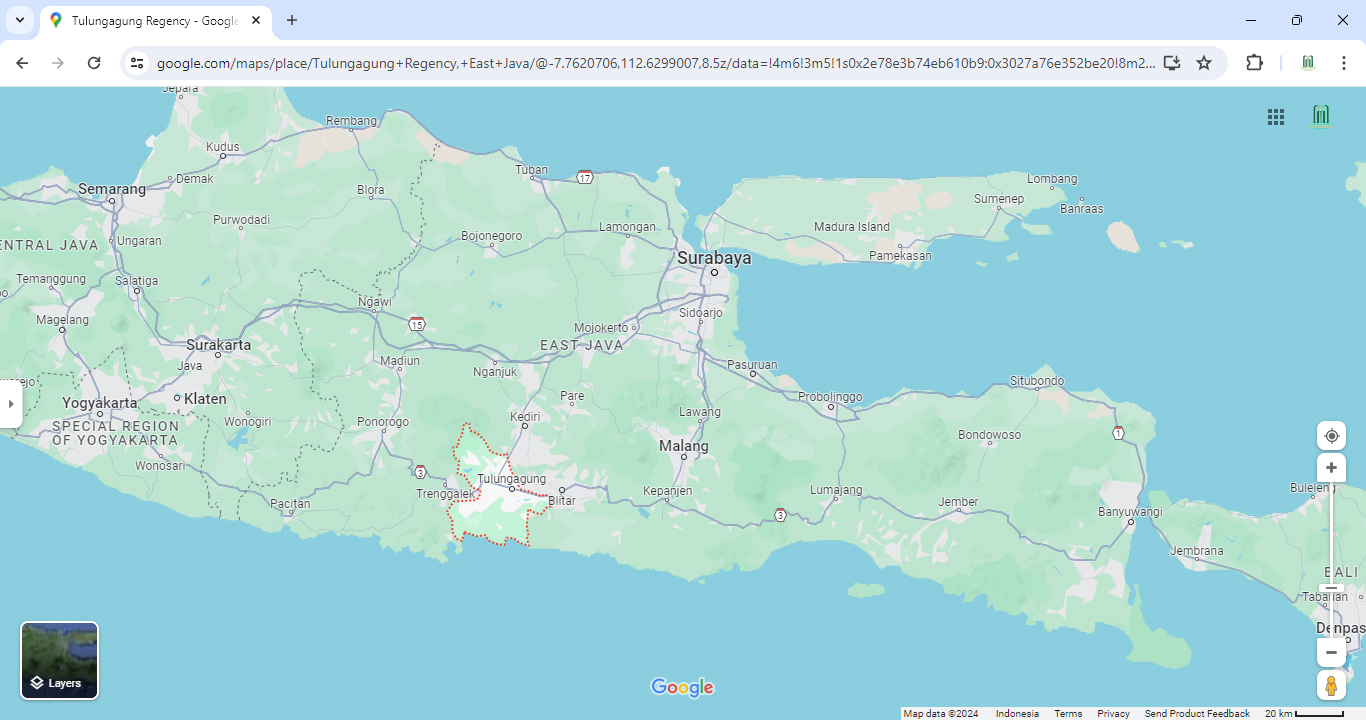Image resolution: width=1366 pixels, height=720 pixels.
Task: Click the address bar URL field
Action: tap(656, 63)
